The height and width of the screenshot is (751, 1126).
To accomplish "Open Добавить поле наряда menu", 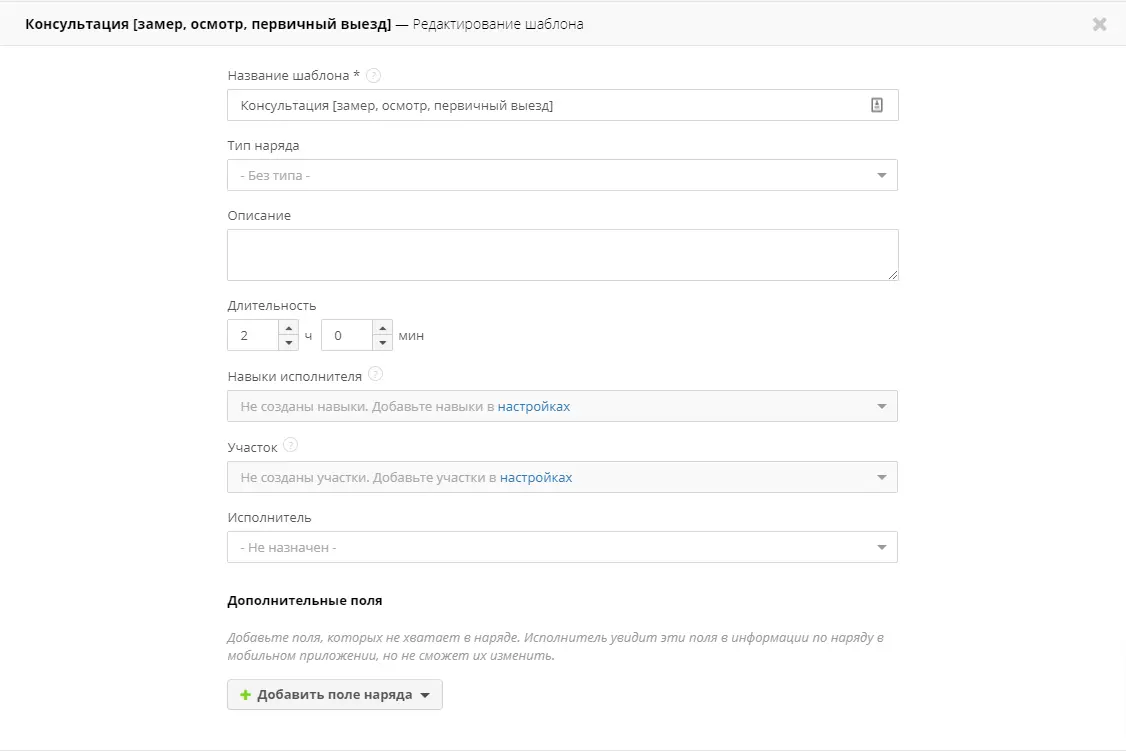I will pyautogui.click(x=335, y=695).
